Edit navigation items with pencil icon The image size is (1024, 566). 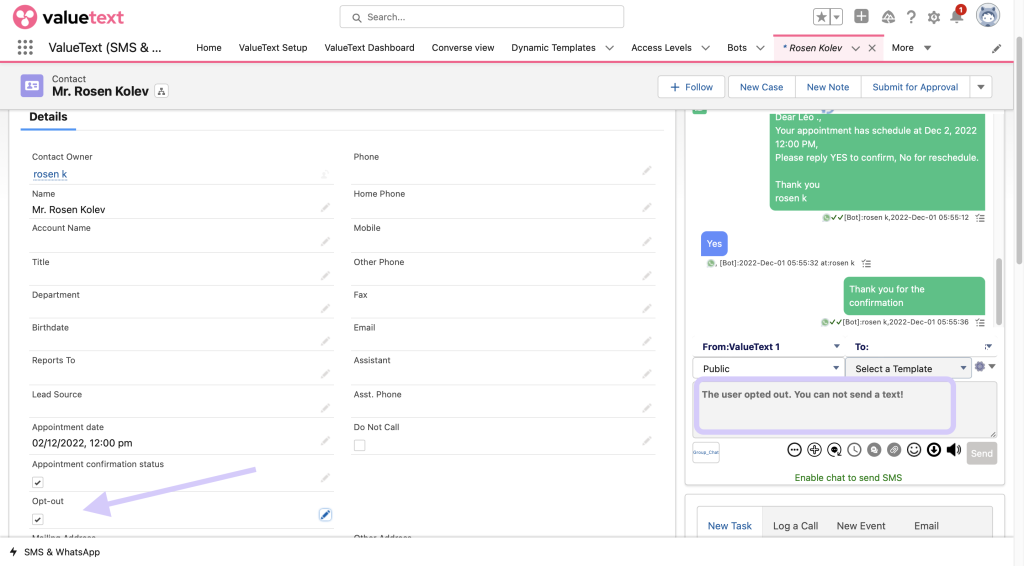pyautogui.click(x=997, y=48)
